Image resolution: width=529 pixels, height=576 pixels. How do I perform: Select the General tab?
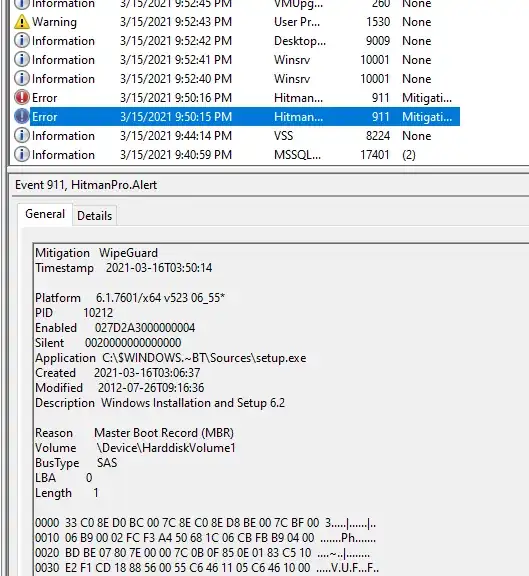pos(45,214)
